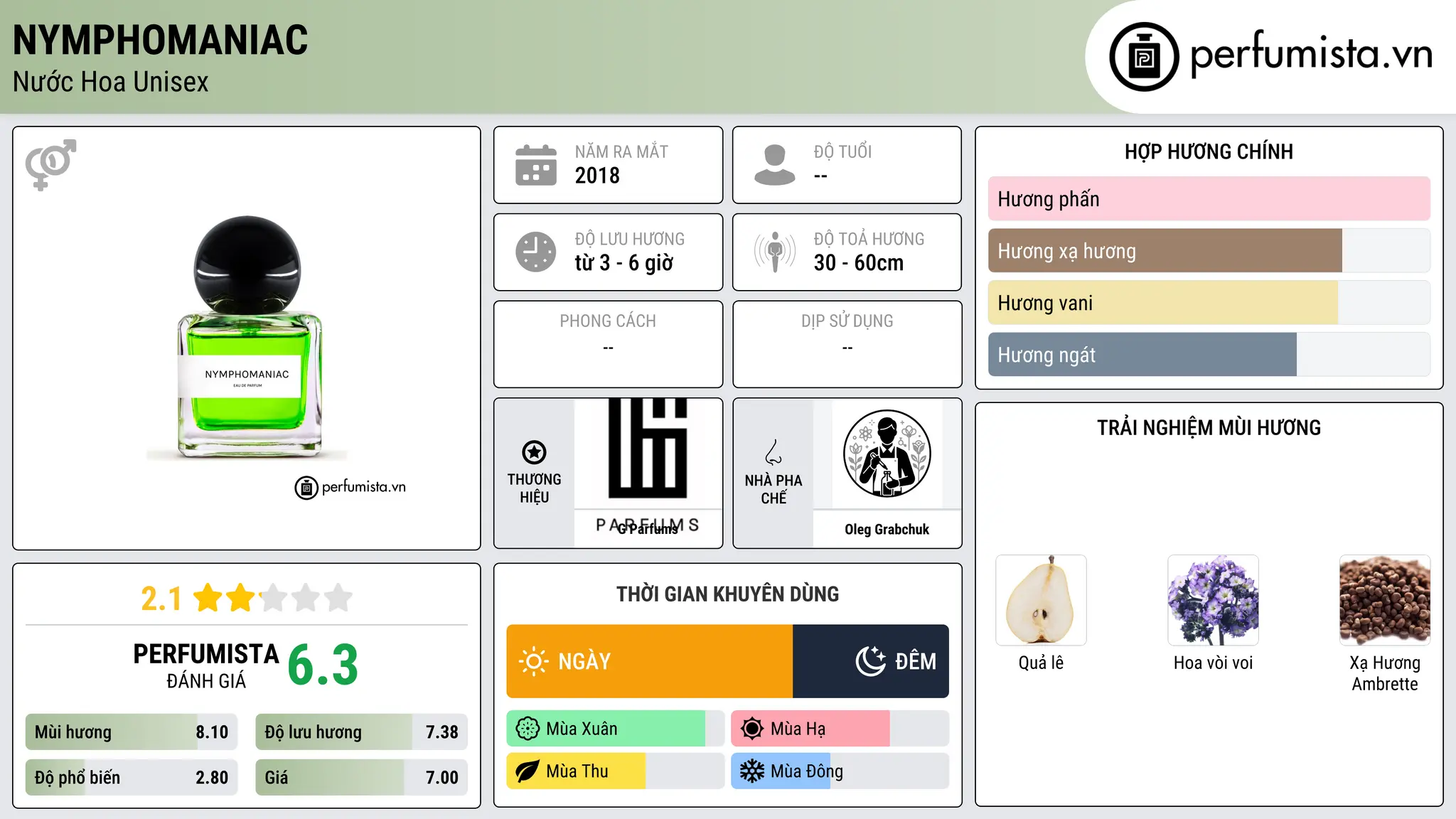Click the PHONG CÁCH label
Screen dimensions: 1456x819
[x=608, y=321]
